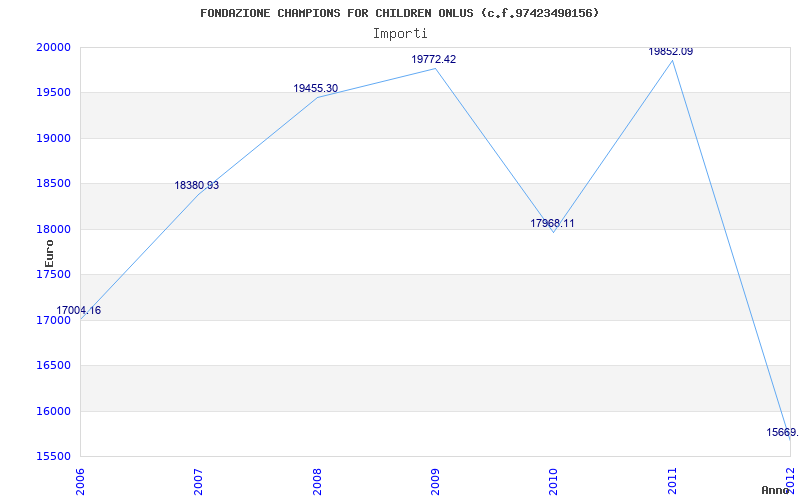Click the cut-off 15669 data label
800x500 pixels.
(x=783, y=432)
